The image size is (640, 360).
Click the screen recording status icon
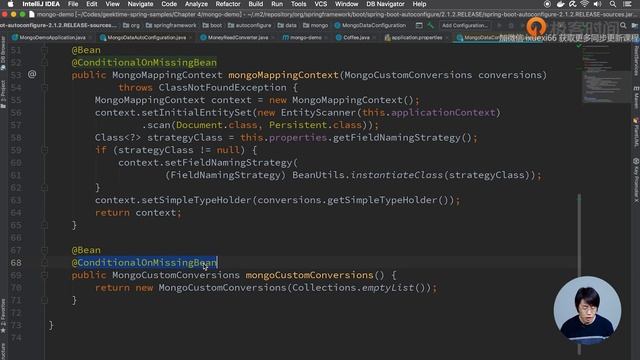tap(547, 4)
